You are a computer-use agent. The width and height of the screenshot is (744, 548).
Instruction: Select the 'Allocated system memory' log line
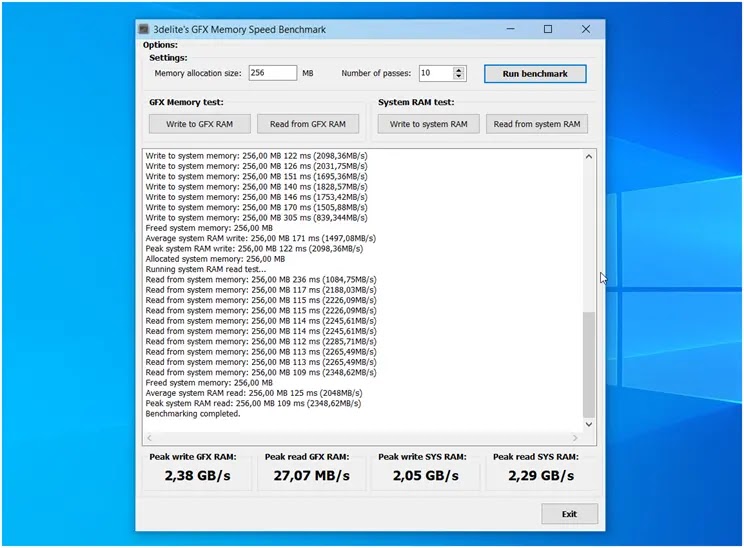click(x=215, y=259)
